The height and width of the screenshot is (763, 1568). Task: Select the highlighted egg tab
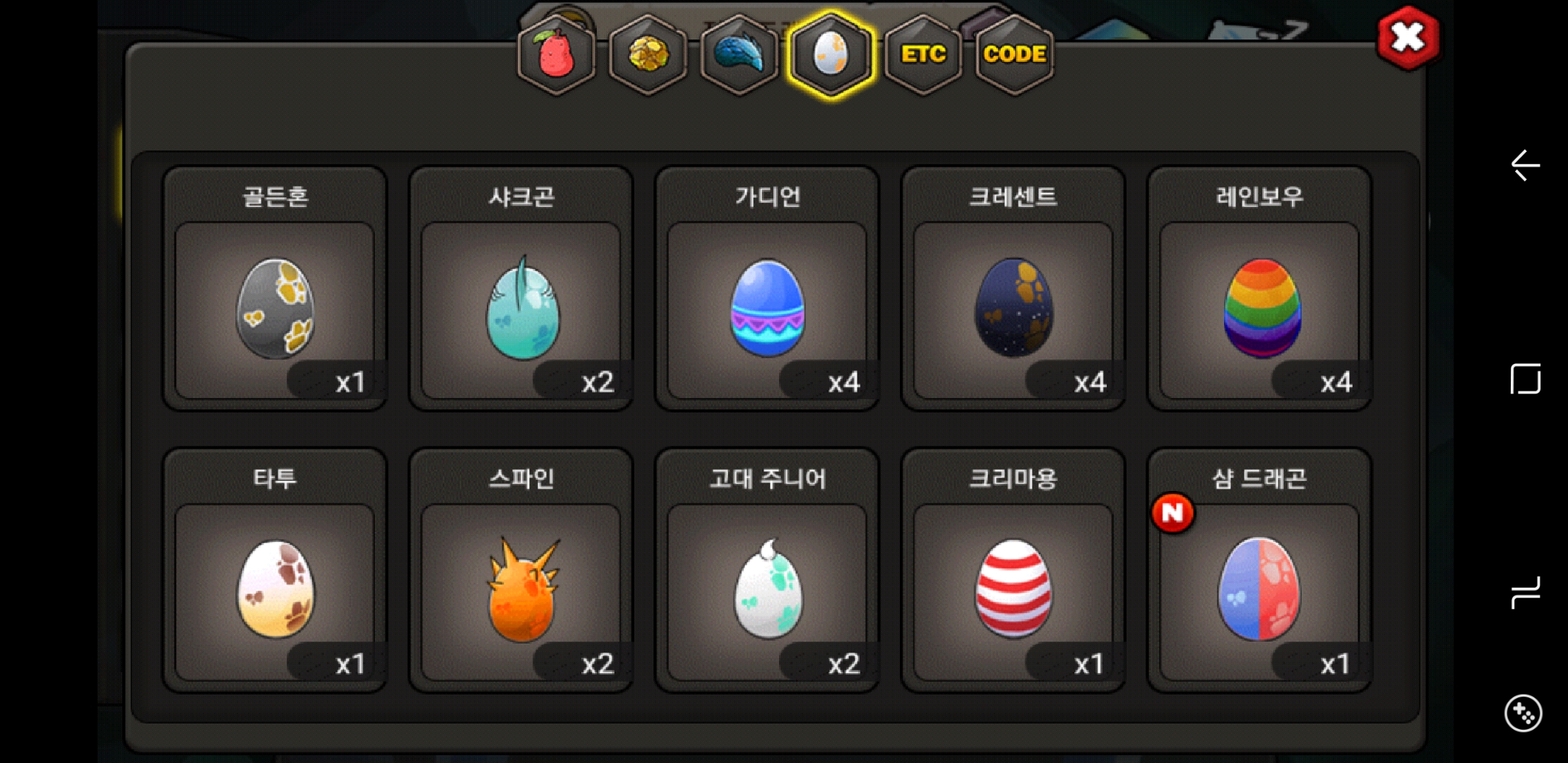click(x=831, y=54)
